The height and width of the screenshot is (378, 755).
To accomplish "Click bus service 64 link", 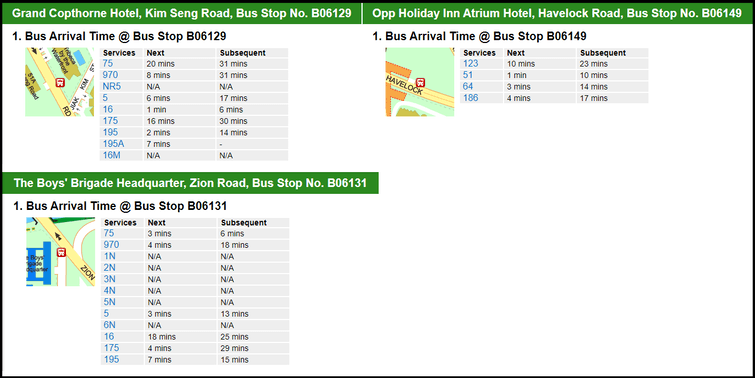I will click(468, 87).
